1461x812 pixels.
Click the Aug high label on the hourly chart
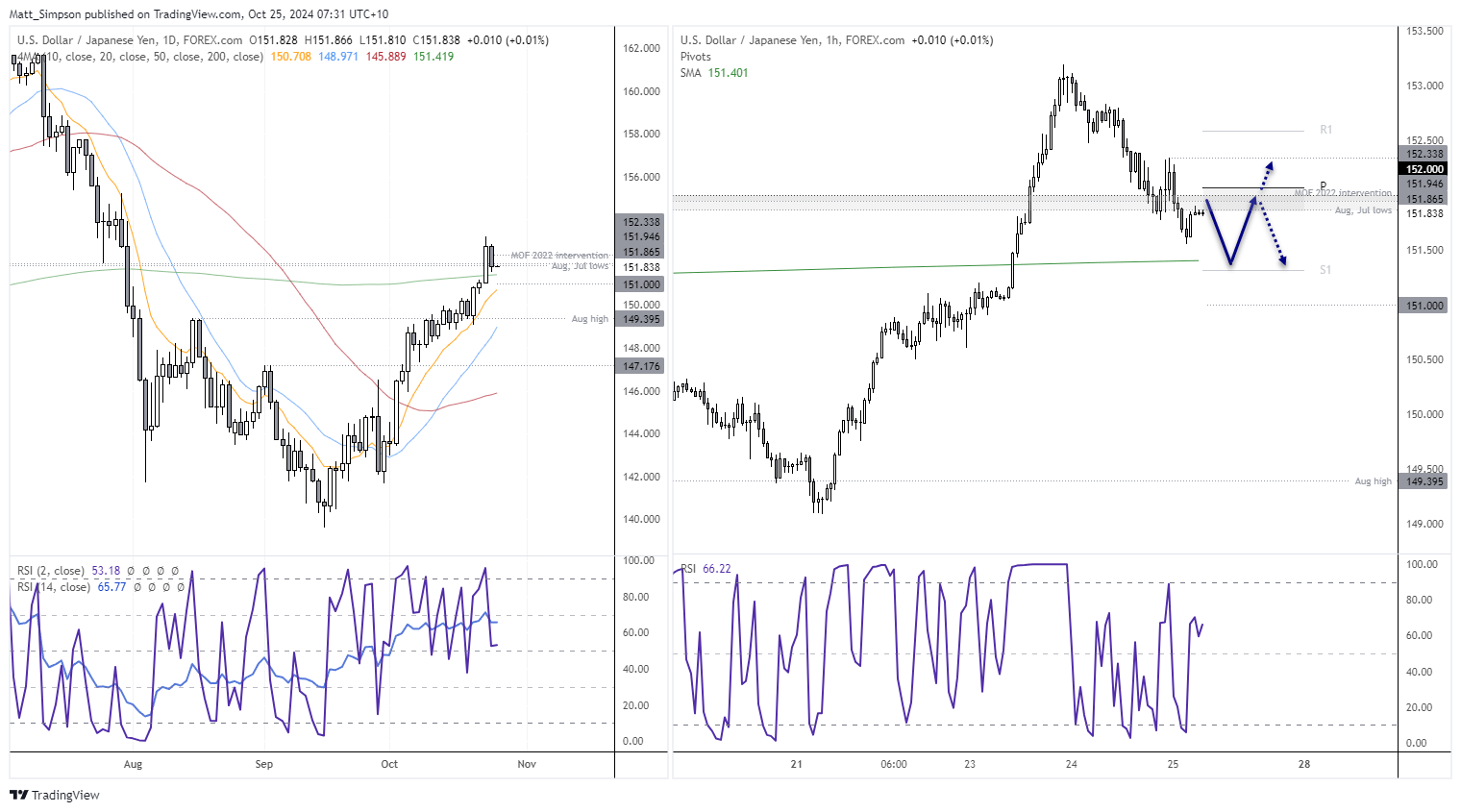(1374, 481)
